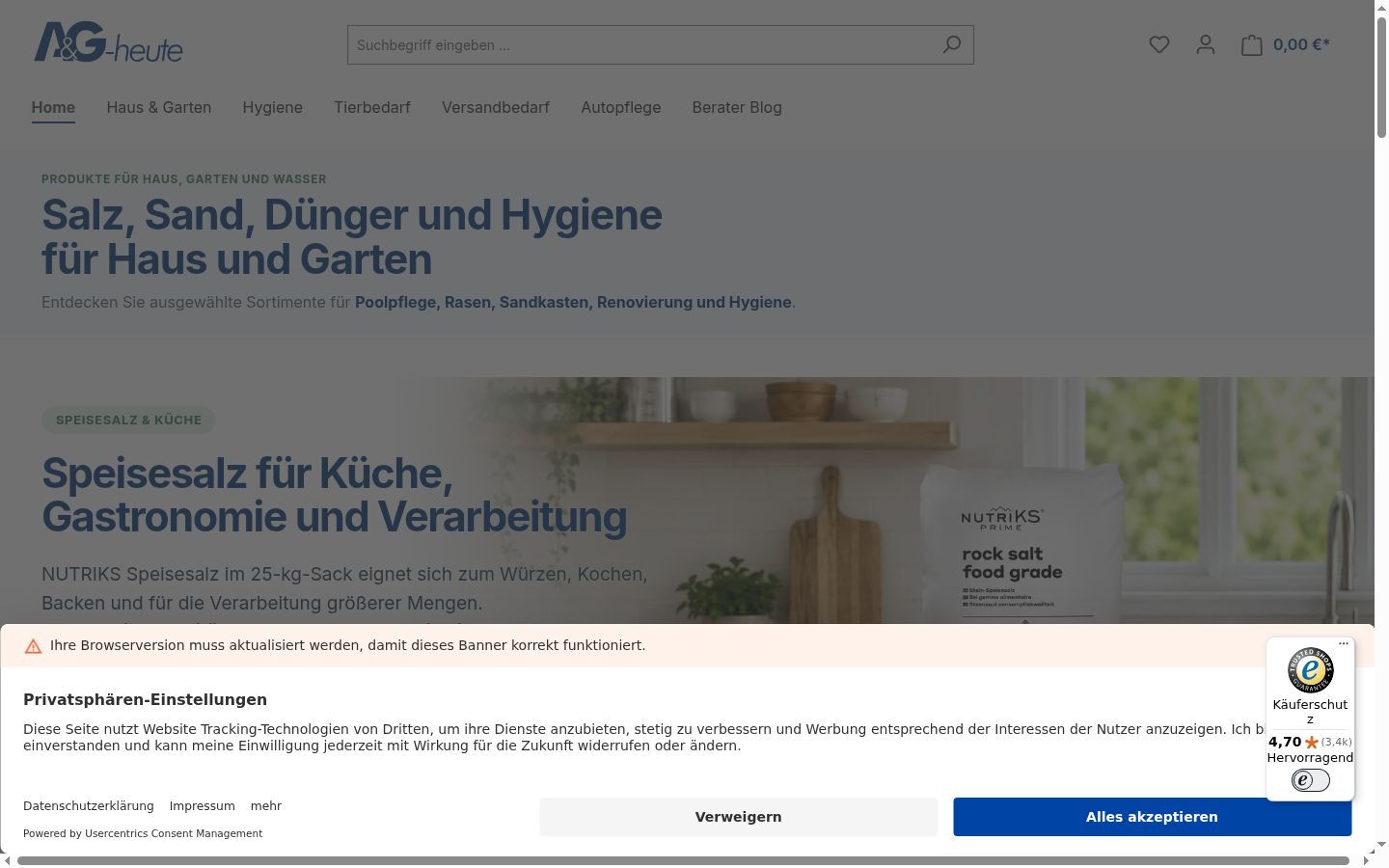The image size is (1389, 868).
Task: Expand privacy details via mehr
Action: point(266,806)
